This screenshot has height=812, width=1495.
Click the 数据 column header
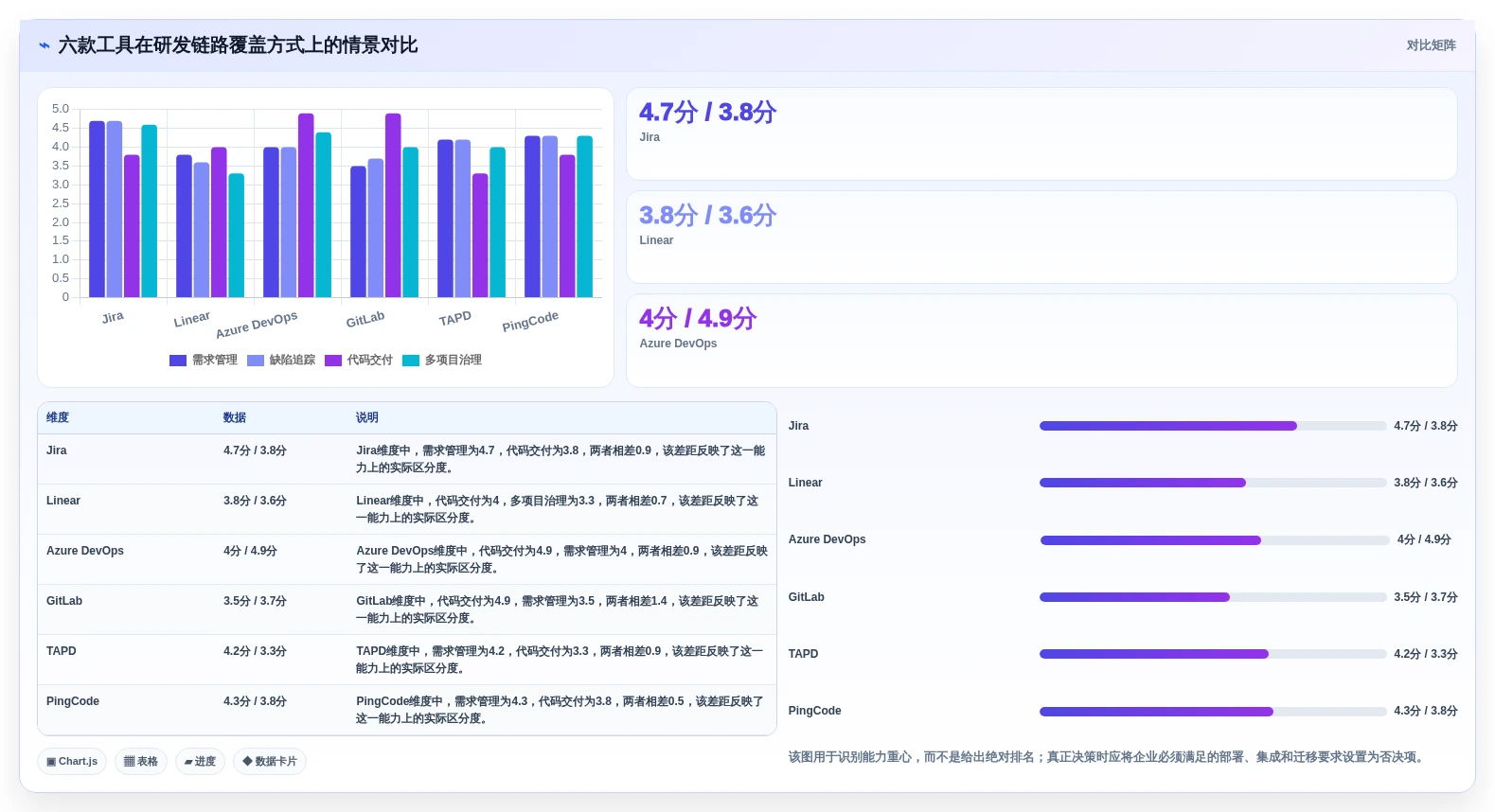coord(235,417)
